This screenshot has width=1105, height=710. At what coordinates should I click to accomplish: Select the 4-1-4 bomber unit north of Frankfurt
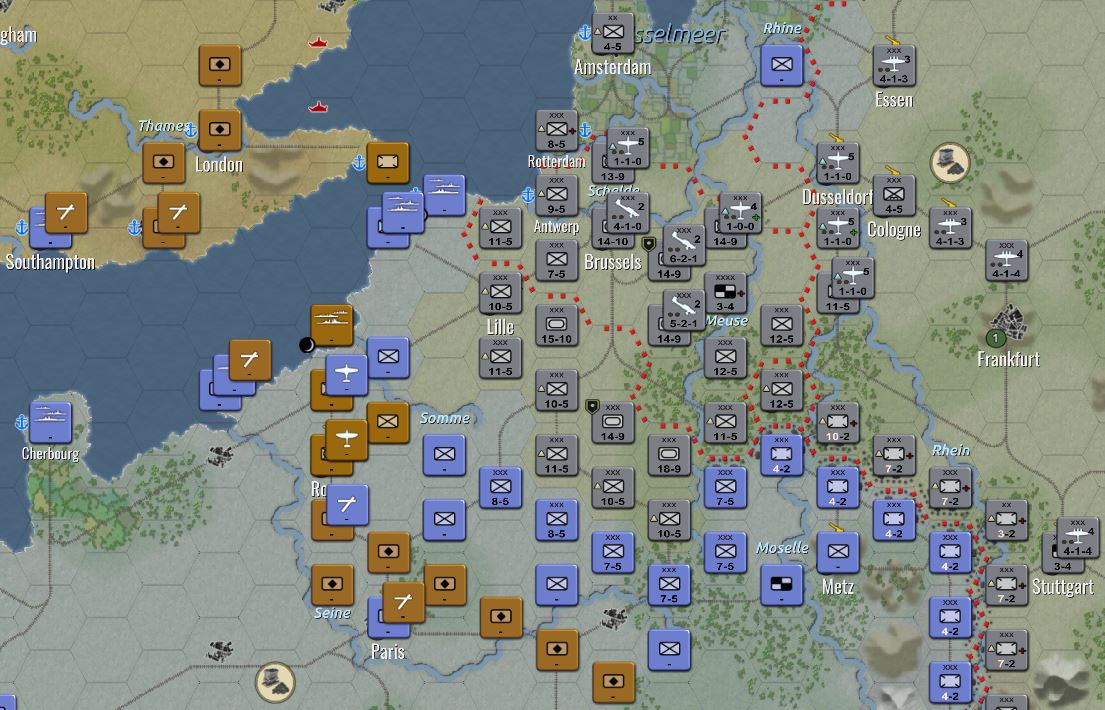coord(1006,260)
